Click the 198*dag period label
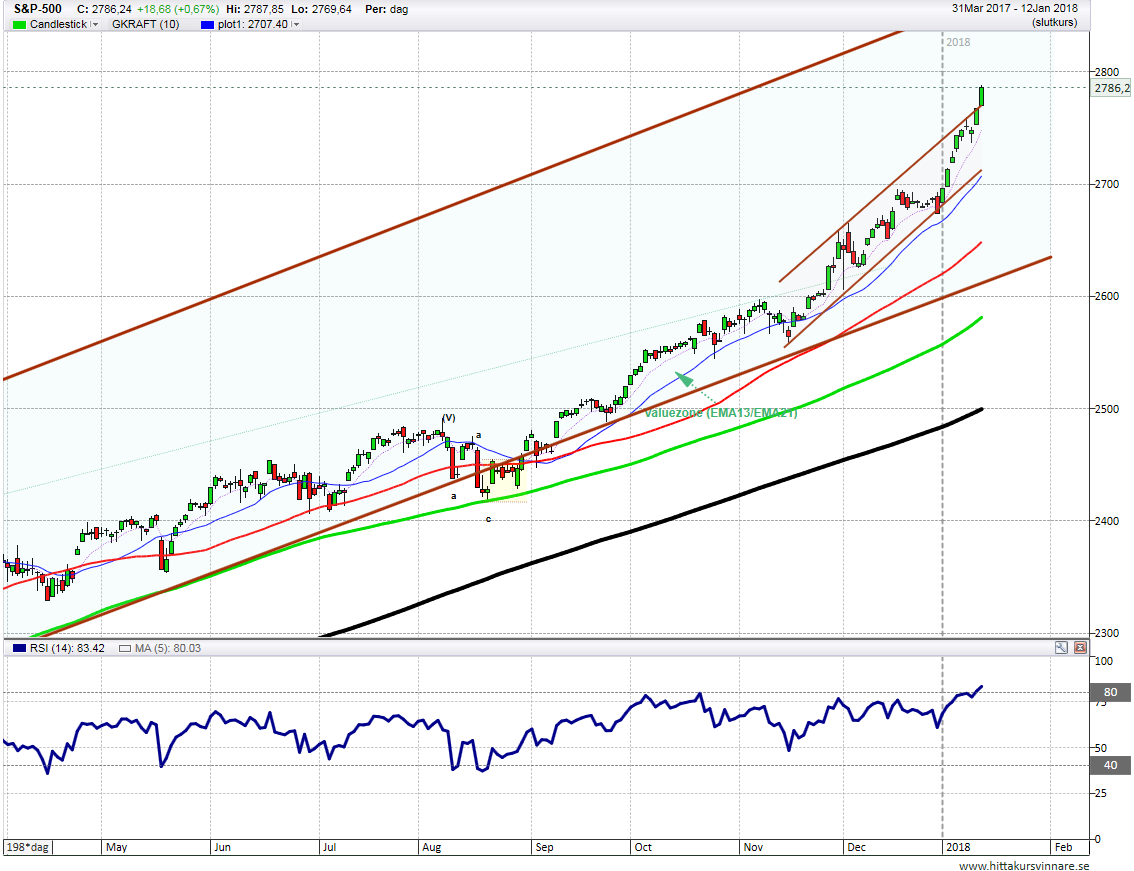 point(27,847)
